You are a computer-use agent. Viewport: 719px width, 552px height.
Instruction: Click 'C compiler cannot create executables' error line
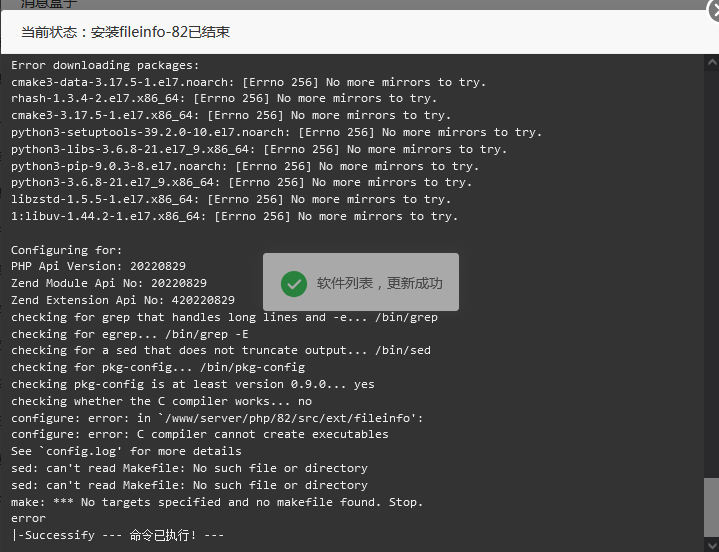tap(199, 434)
